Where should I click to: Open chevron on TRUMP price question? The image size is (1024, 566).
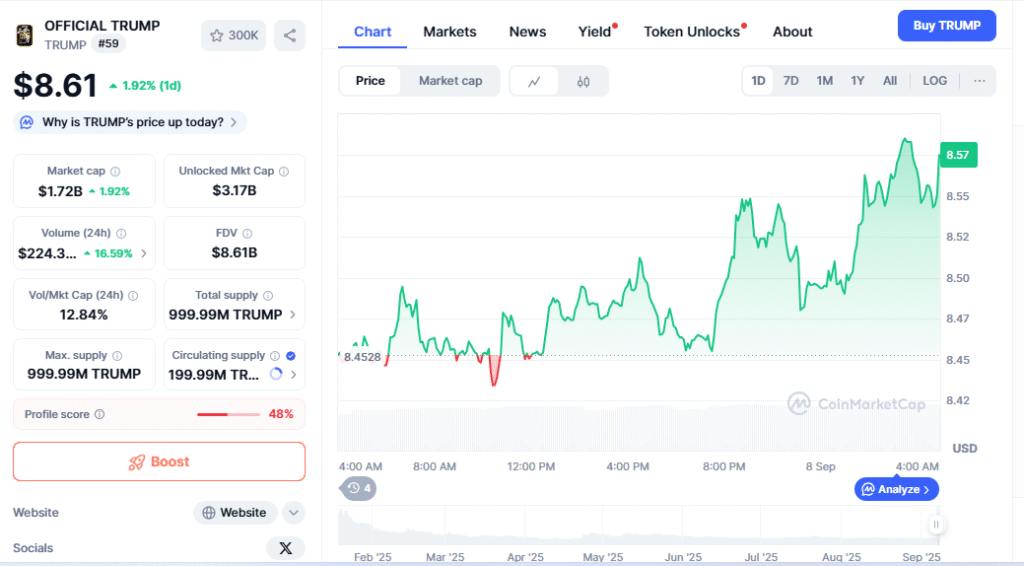(x=234, y=122)
